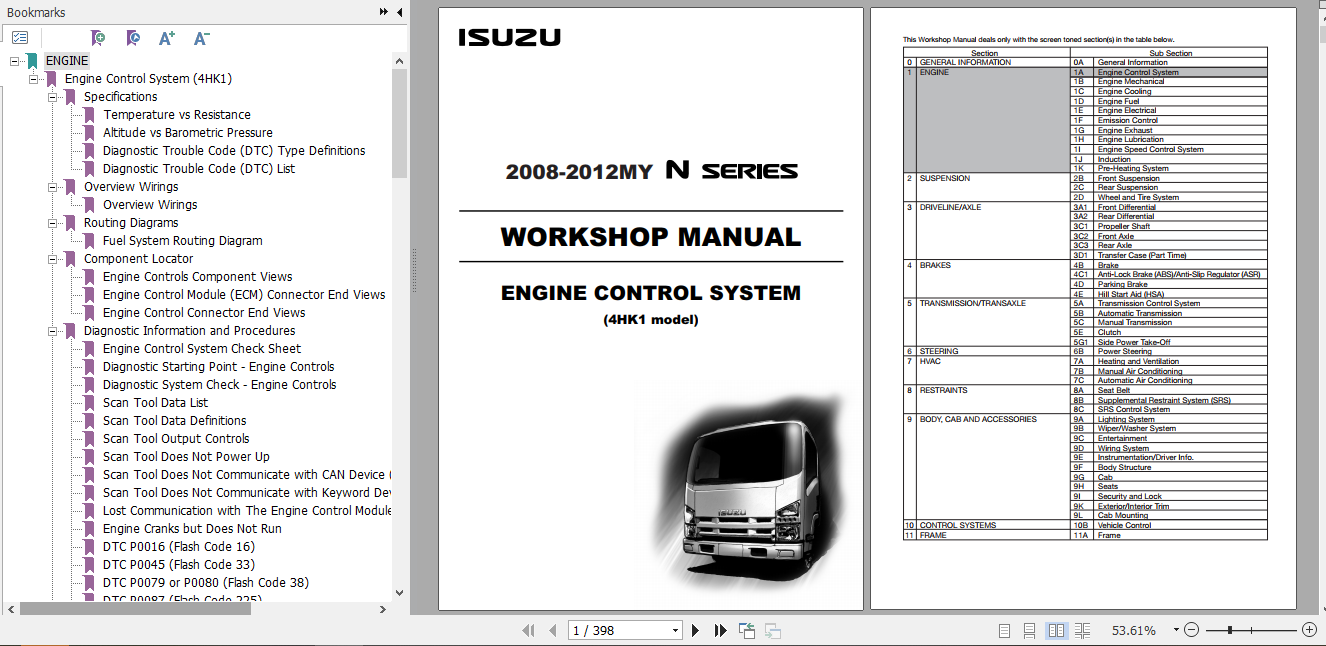Click bookmark icon next to Overview Wirings child
The width and height of the screenshot is (1326, 646).
tap(89, 205)
